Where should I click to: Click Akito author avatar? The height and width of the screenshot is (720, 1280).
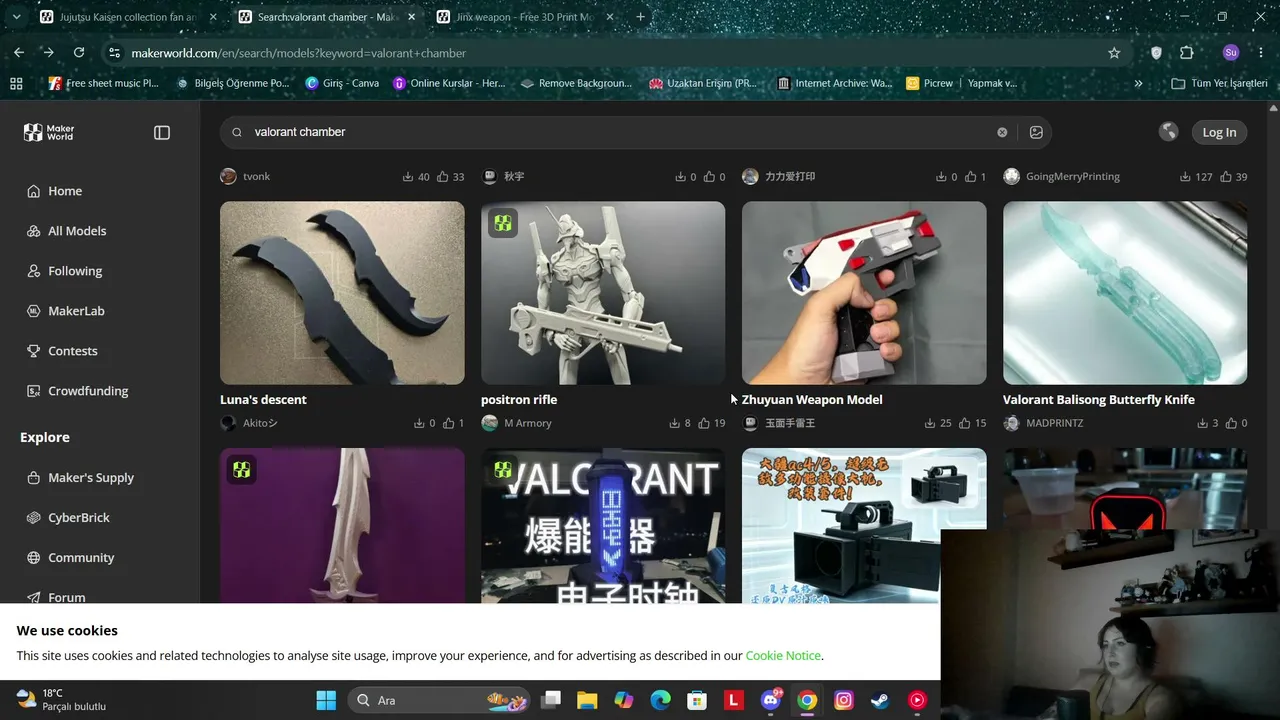[228, 423]
